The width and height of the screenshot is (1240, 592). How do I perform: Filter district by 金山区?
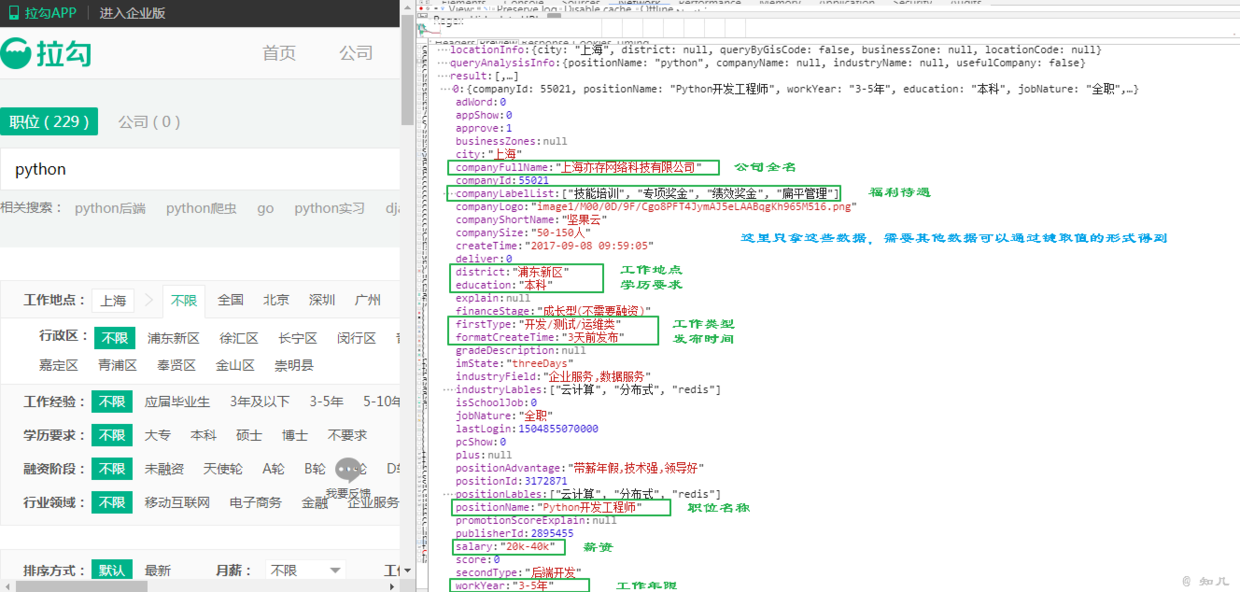point(235,365)
